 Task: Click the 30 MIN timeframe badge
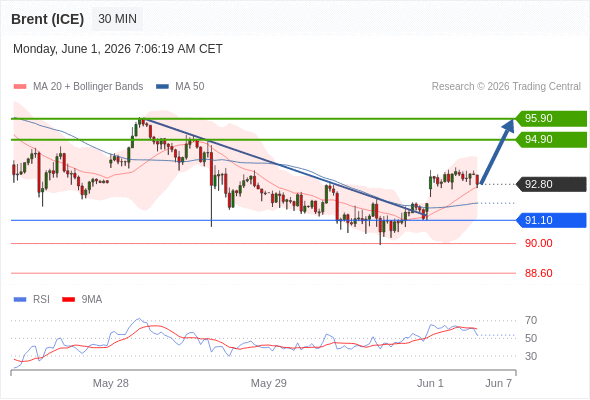tap(117, 19)
